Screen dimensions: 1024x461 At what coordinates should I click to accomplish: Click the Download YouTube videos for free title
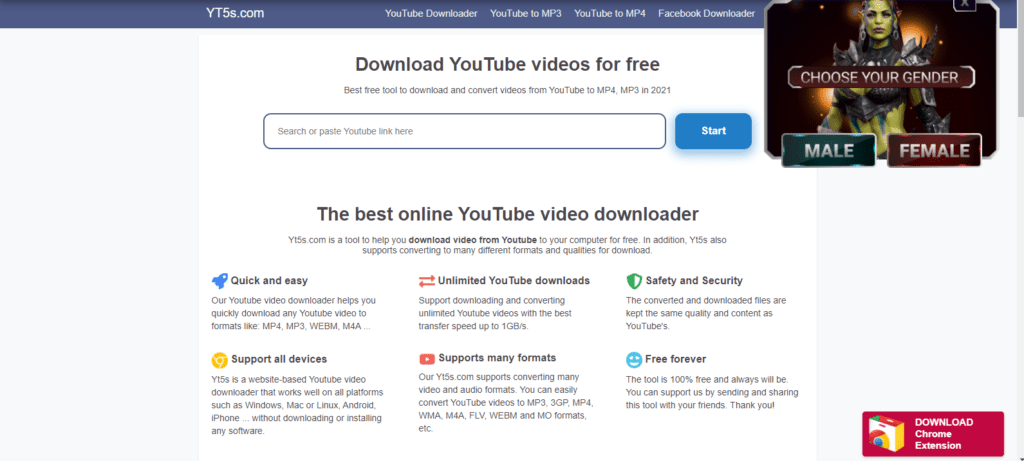click(x=507, y=64)
